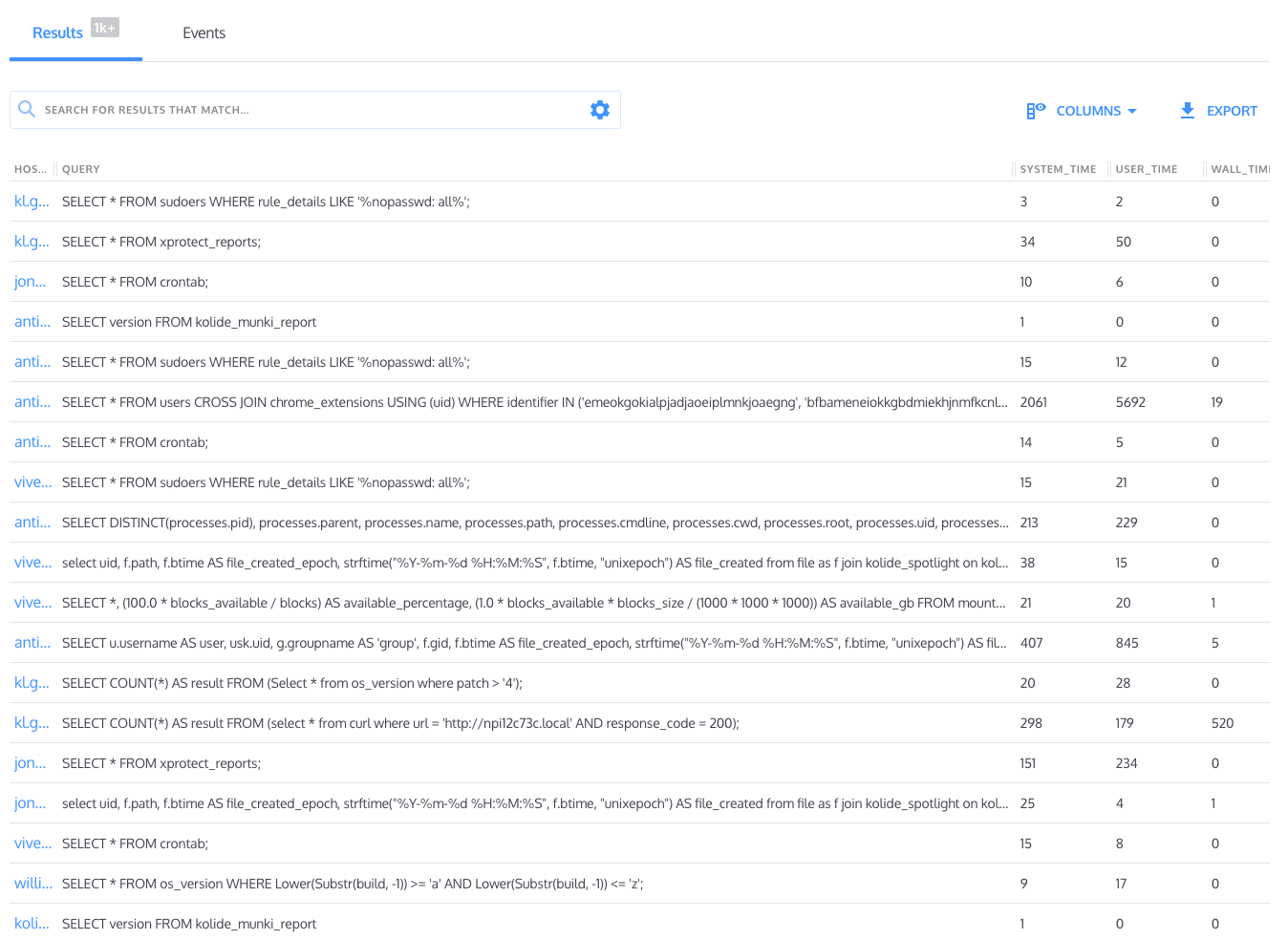Open host link for chrome_extensions query
This screenshot has height=940, width=1288.
pyautogui.click(x=32, y=402)
